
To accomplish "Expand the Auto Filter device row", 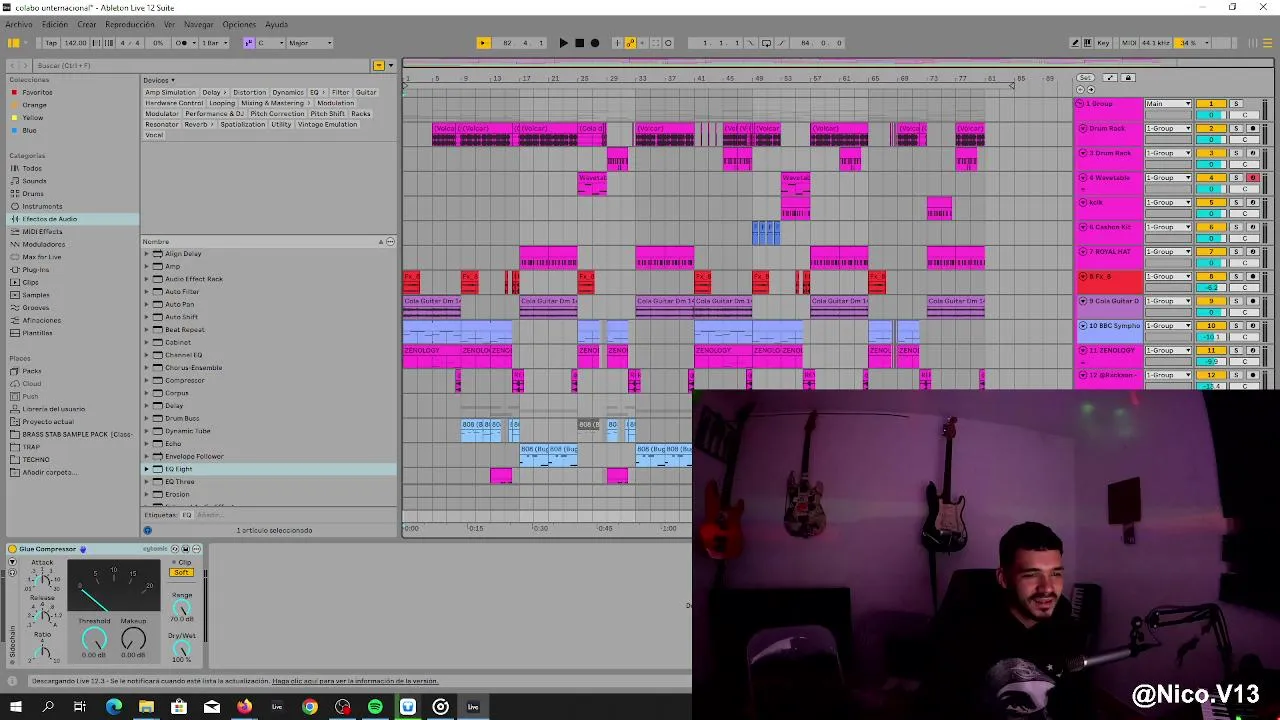I will tap(146, 292).
